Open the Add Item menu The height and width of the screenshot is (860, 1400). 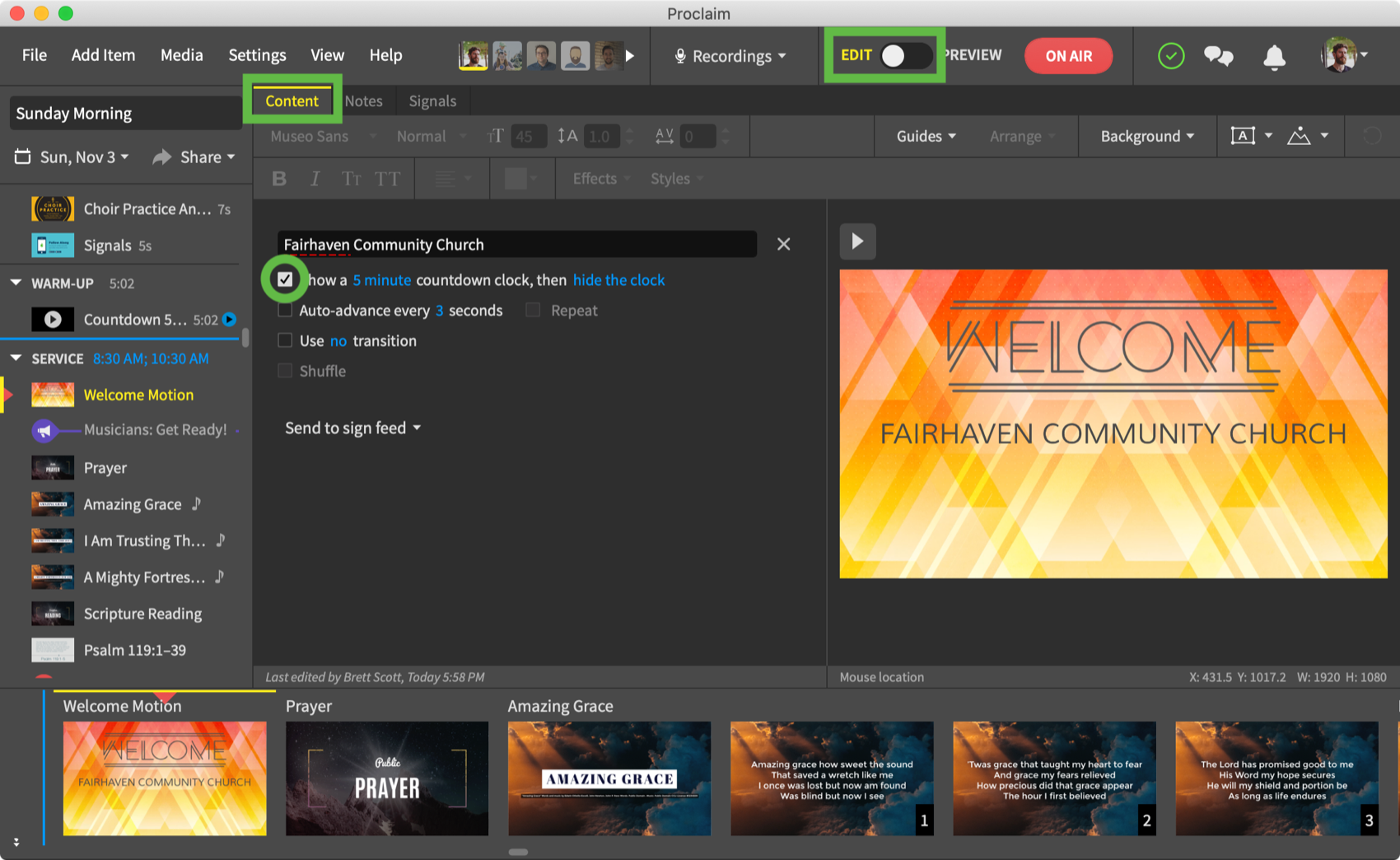[103, 55]
